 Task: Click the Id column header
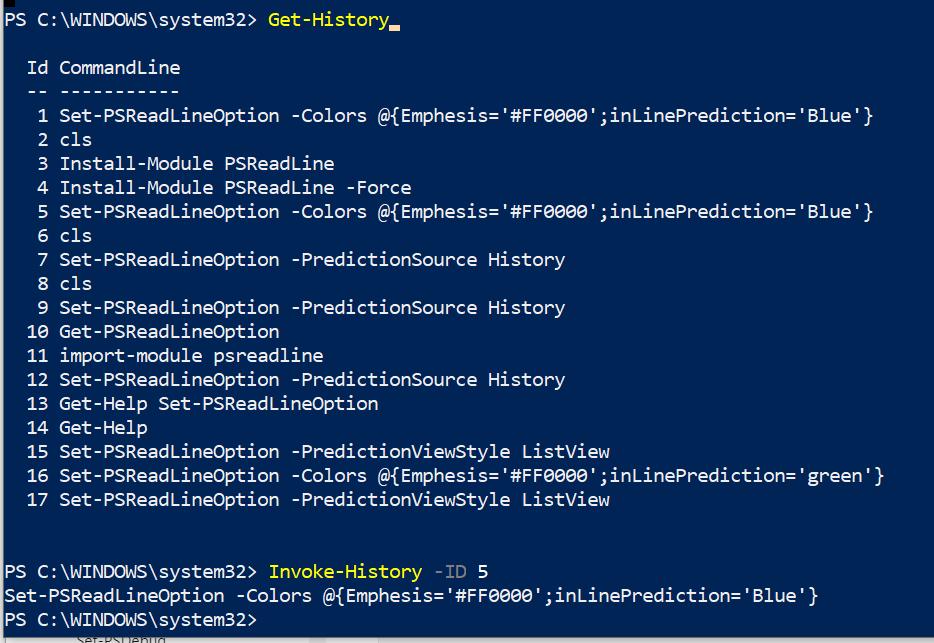tap(37, 68)
